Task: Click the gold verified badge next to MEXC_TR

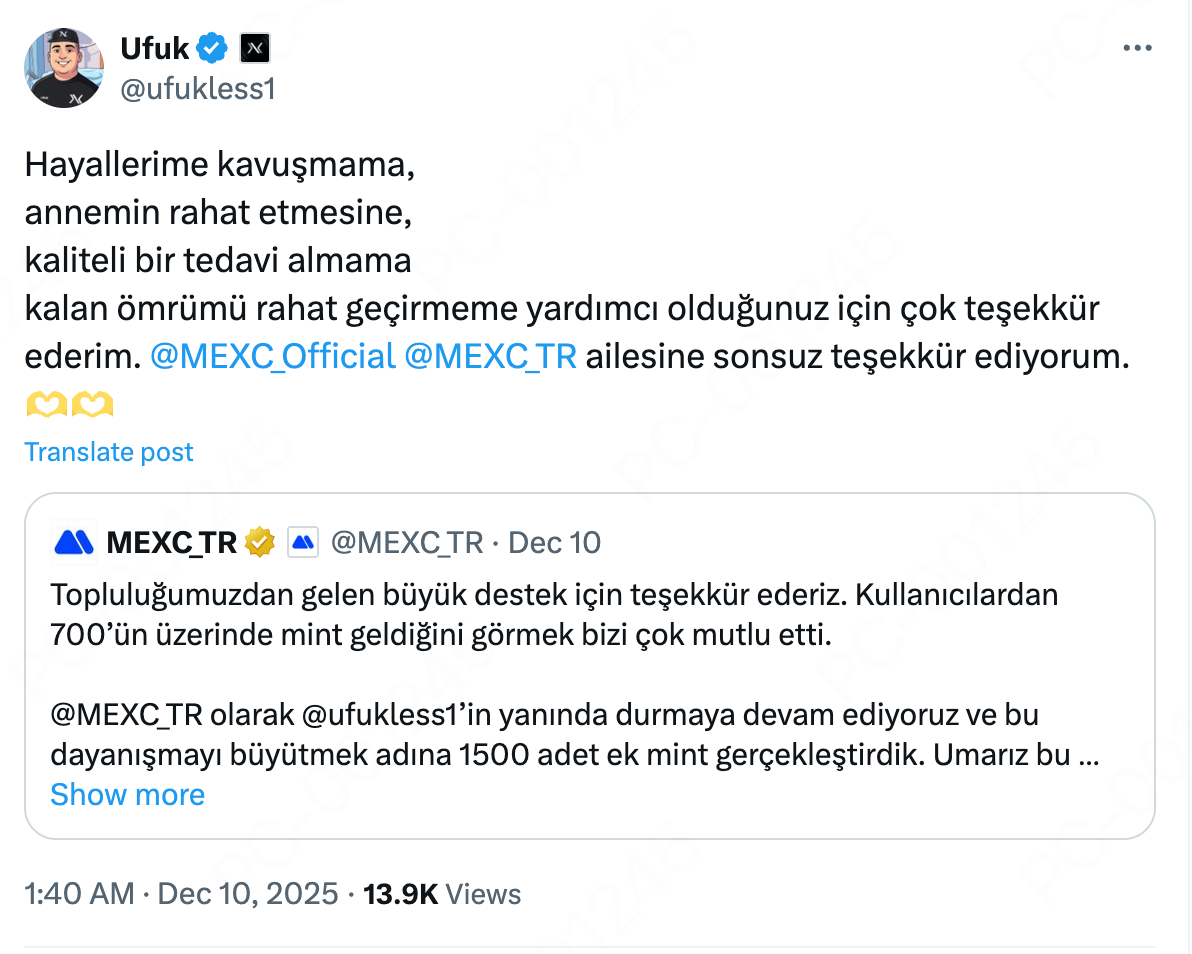Action: (259, 542)
